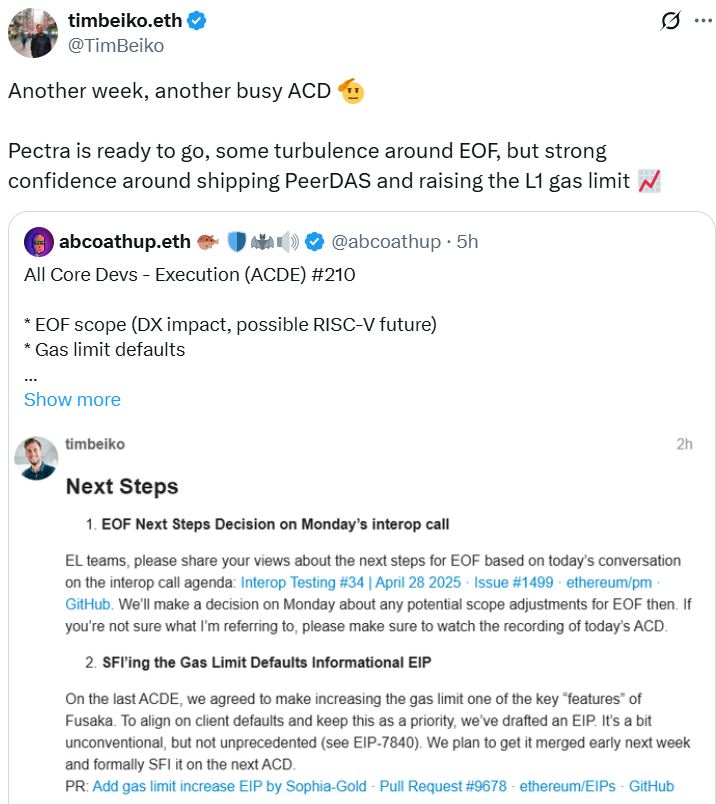Open the @TimBeiko handle link

click(116, 46)
